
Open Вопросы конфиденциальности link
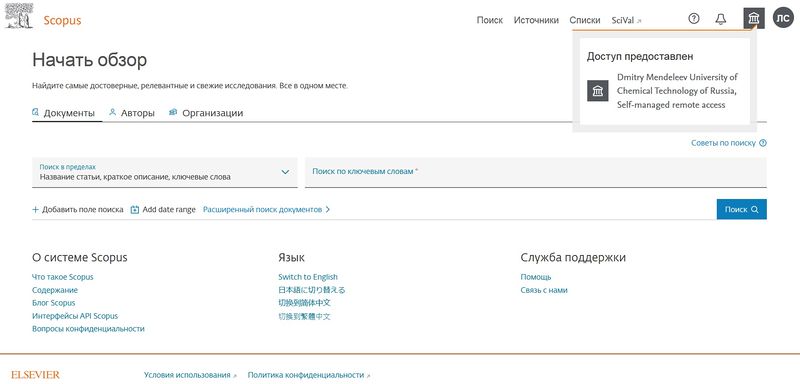[88, 329]
